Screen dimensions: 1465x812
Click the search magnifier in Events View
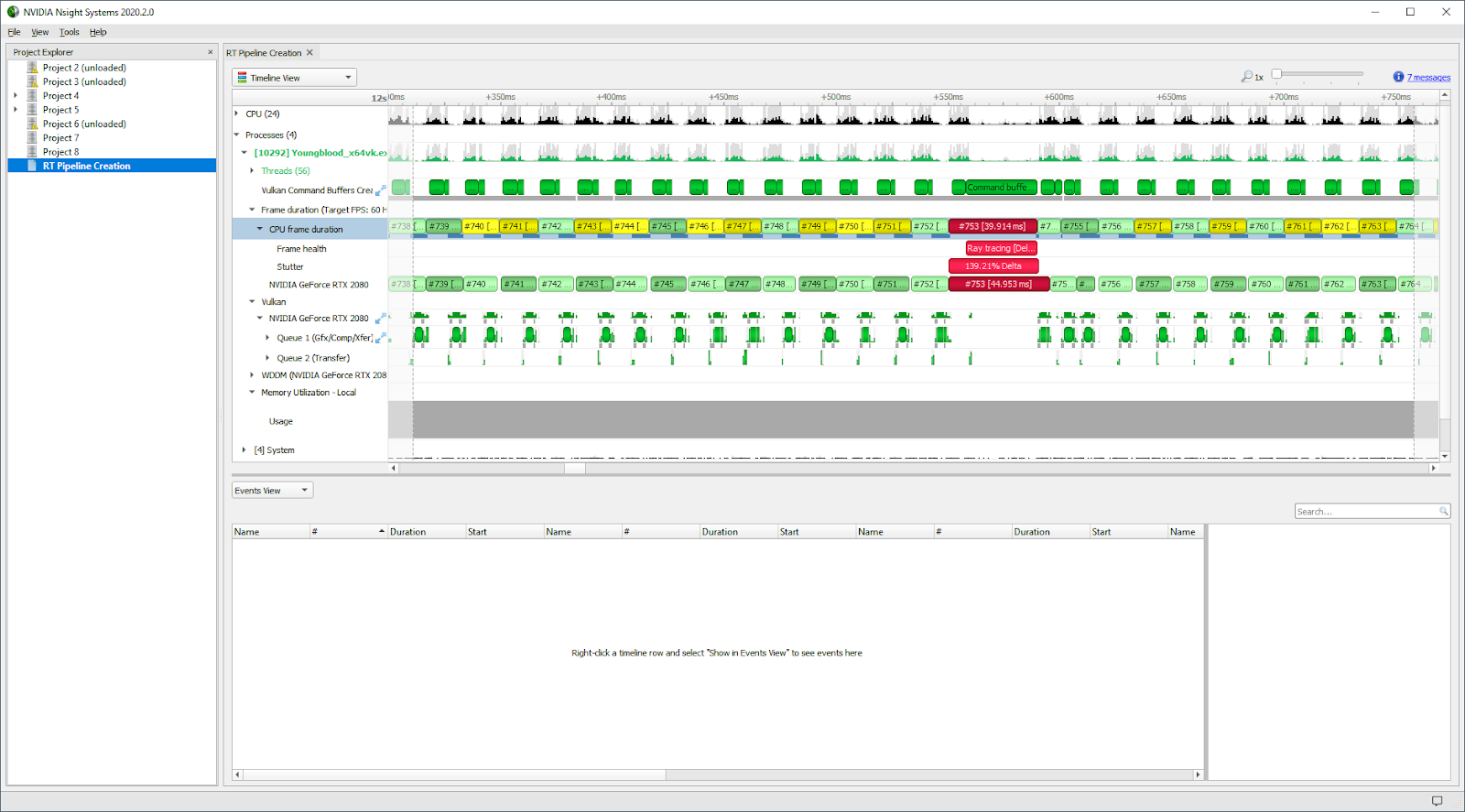(x=1444, y=511)
